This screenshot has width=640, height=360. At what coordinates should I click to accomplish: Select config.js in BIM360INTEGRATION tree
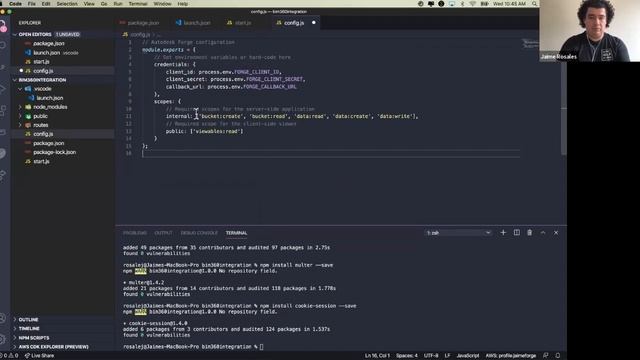[43, 134]
